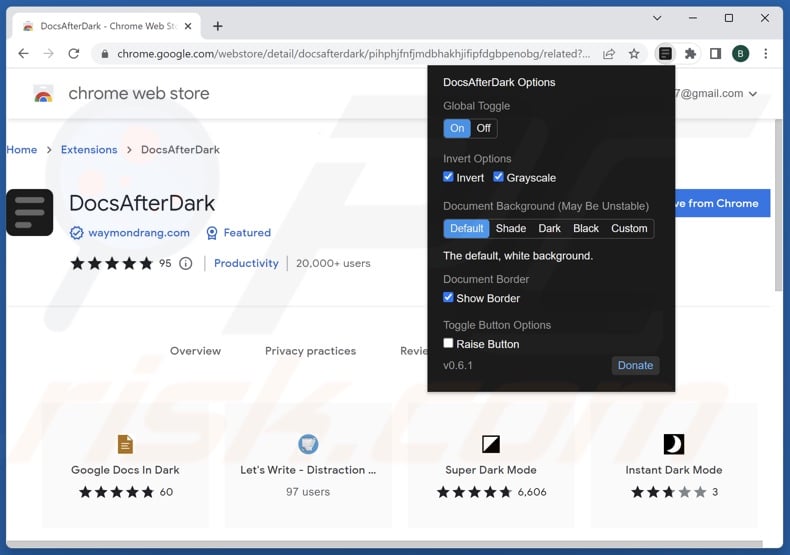
Task: View site info via the lock icon
Action: point(105,53)
